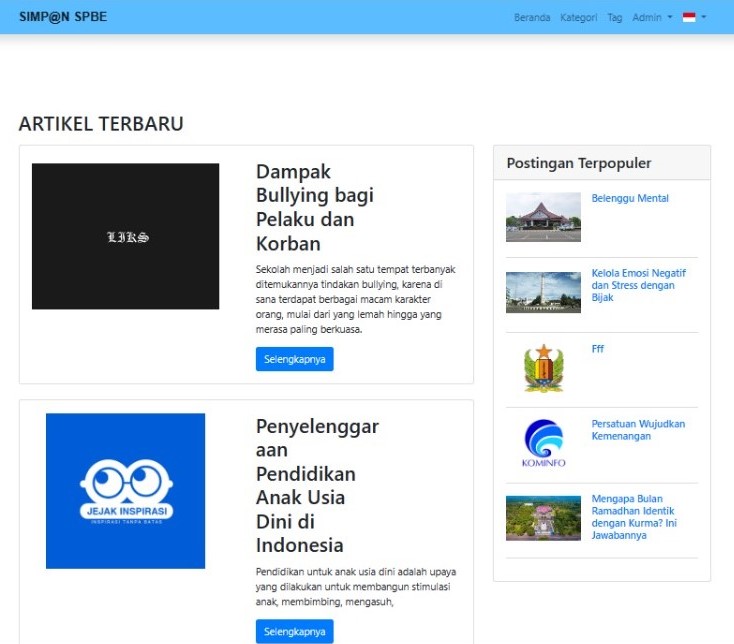
Task: Click the monument thumbnail for Kelola Emosi
Action: (x=543, y=292)
